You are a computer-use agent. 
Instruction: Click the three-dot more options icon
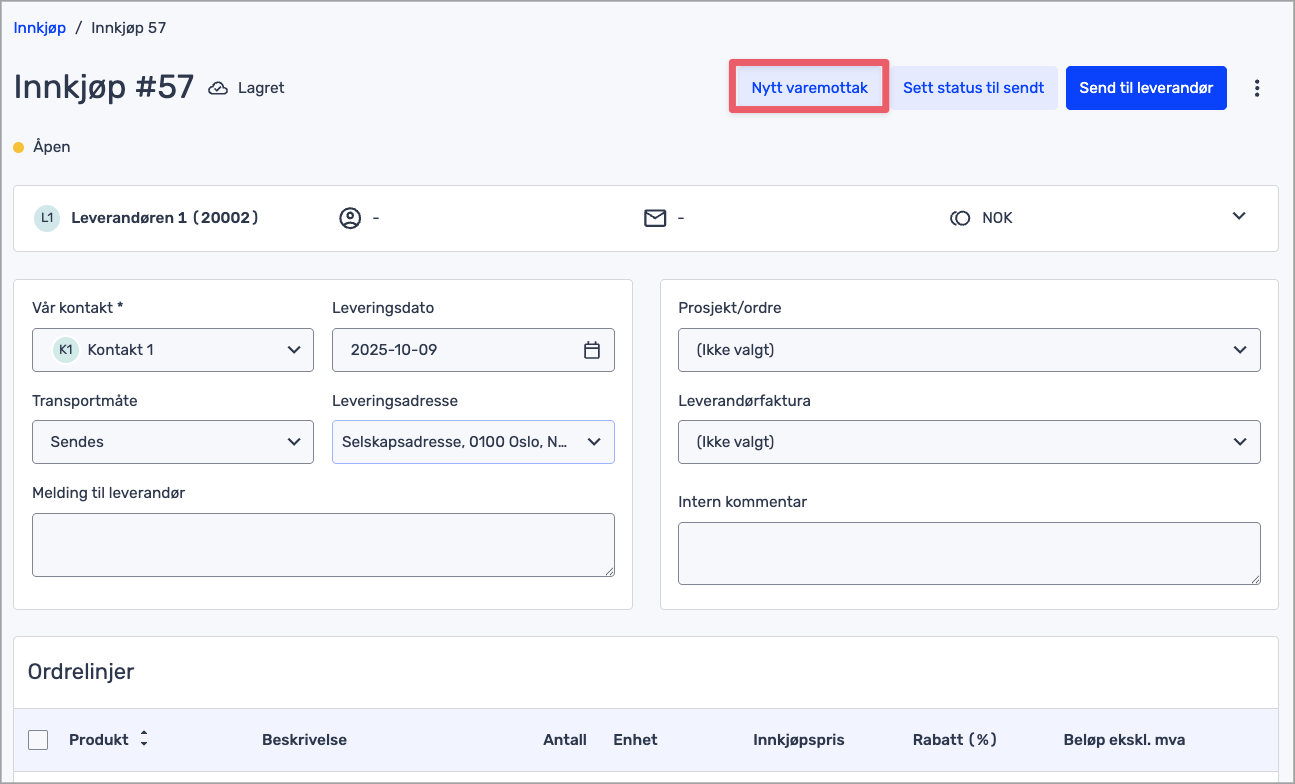[x=1257, y=88]
